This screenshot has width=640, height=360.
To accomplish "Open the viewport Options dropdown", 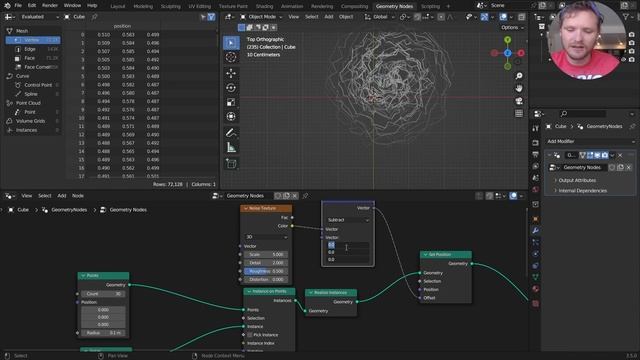I will [x=512, y=27].
